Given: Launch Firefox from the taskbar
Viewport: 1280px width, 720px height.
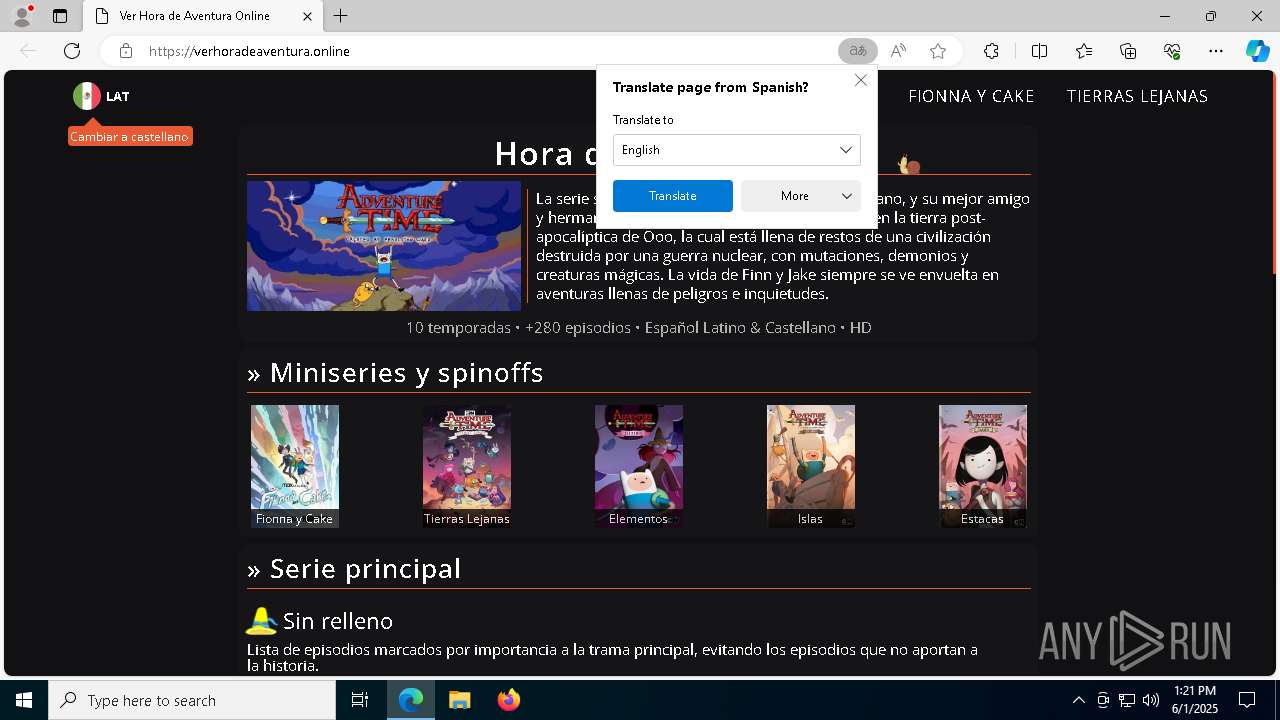Looking at the screenshot, I should (508, 700).
